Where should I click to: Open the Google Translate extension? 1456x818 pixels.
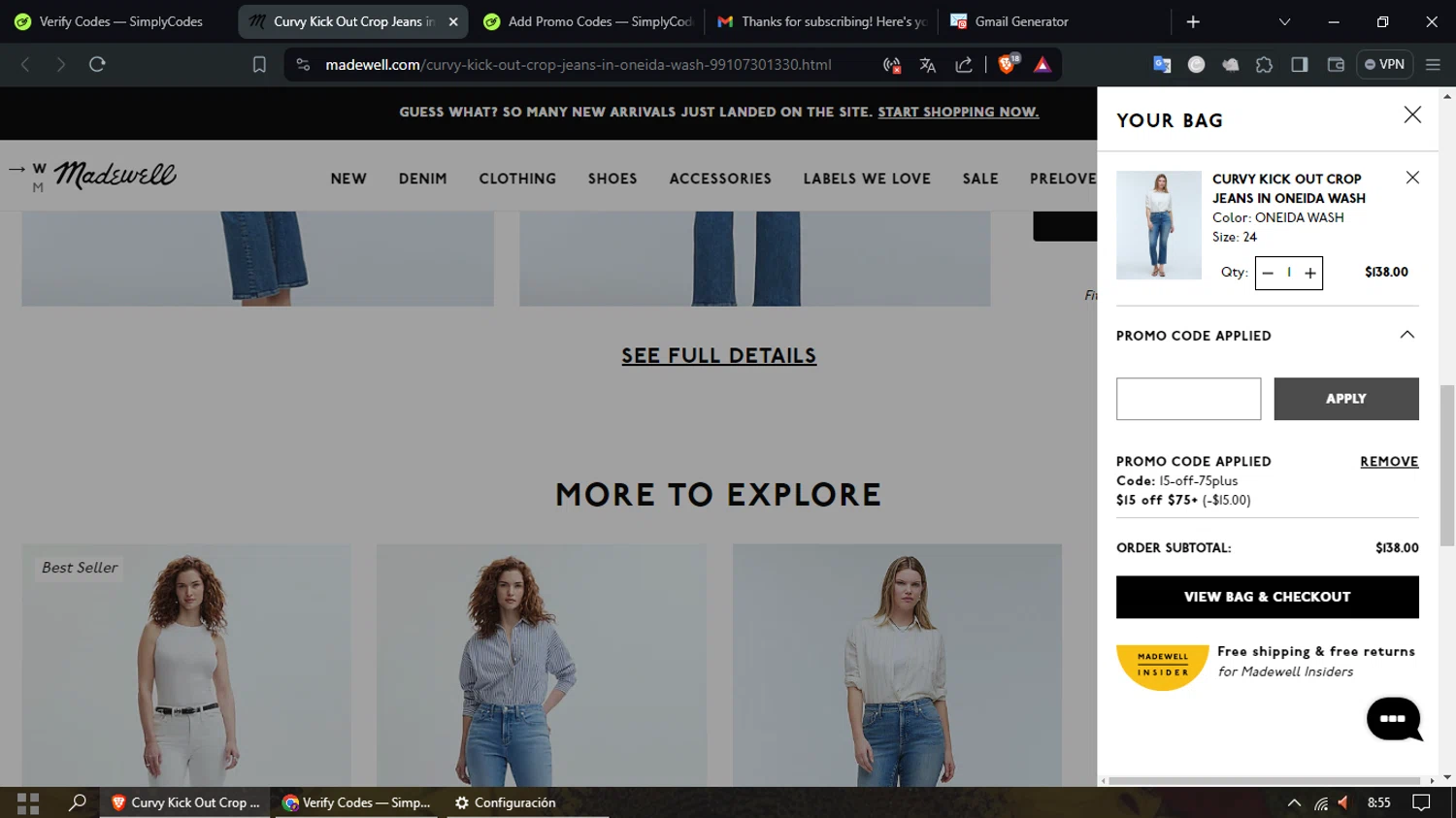coord(1162,64)
